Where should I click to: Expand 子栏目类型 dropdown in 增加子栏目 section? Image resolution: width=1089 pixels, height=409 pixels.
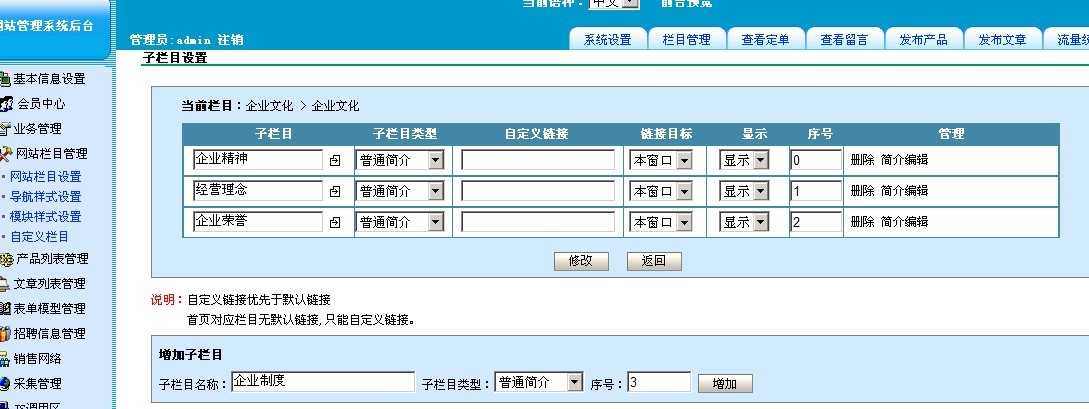tap(573, 382)
